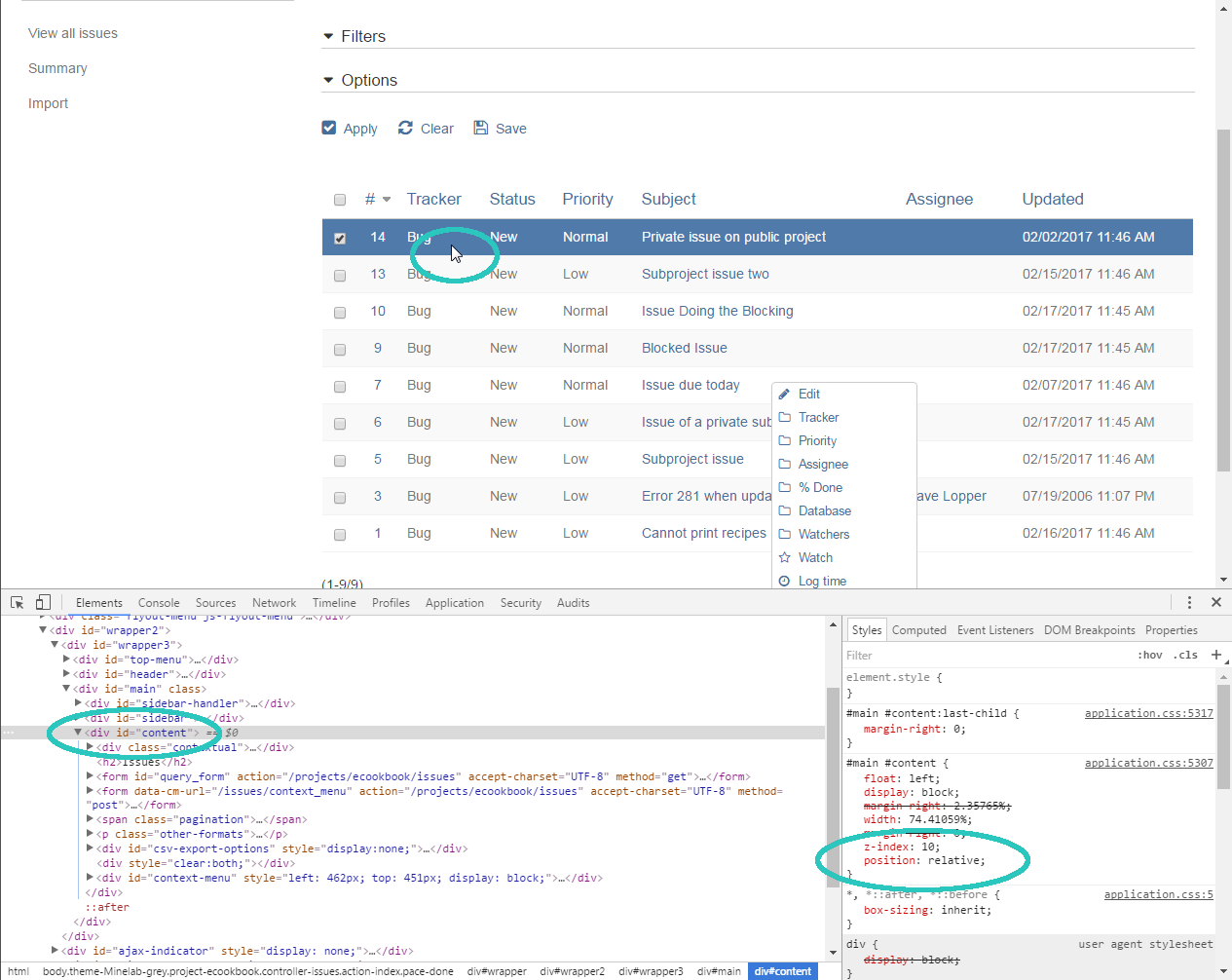Image resolution: width=1232 pixels, height=980 pixels.
Task: Expand the query_form form node
Action: [90, 776]
